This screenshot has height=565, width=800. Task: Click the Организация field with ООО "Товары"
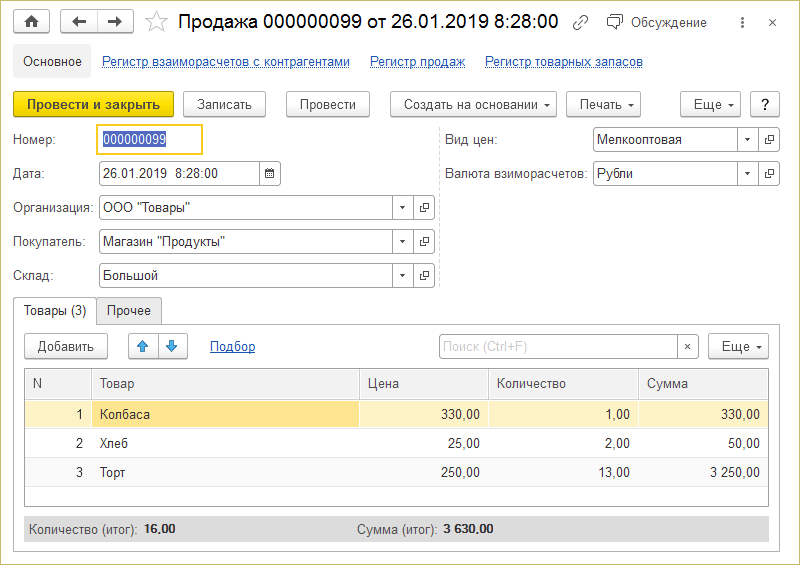click(246, 208)
